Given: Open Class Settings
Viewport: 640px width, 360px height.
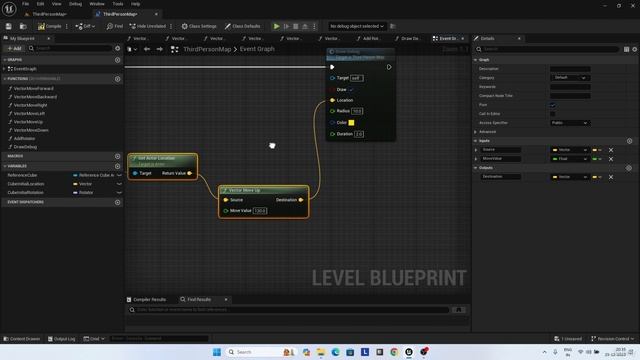Looking at the screenshot, I should (199, 26).
